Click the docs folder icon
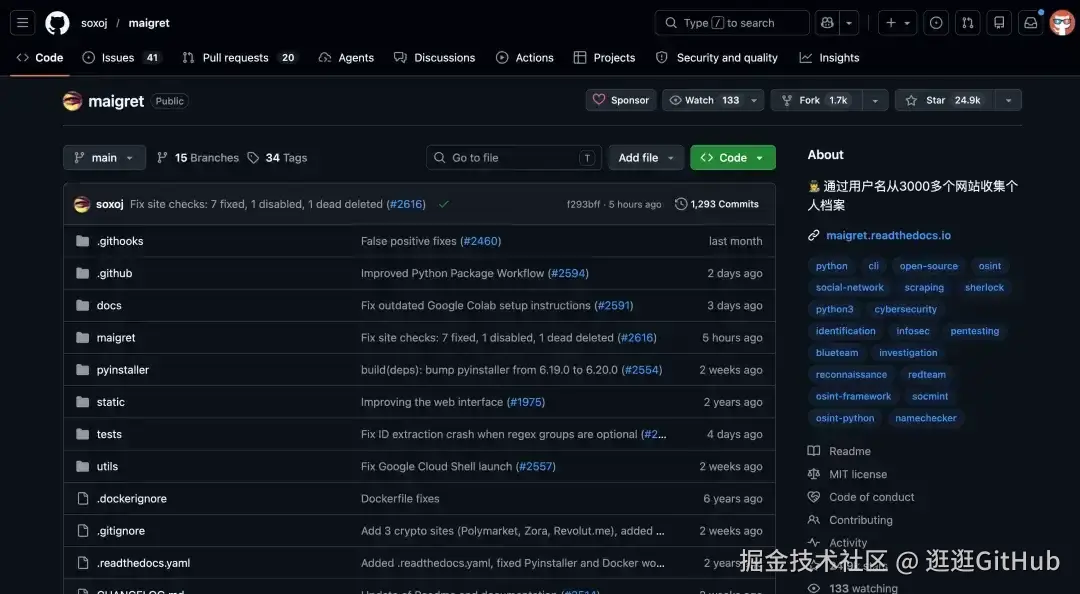 [x=83, y=305]
